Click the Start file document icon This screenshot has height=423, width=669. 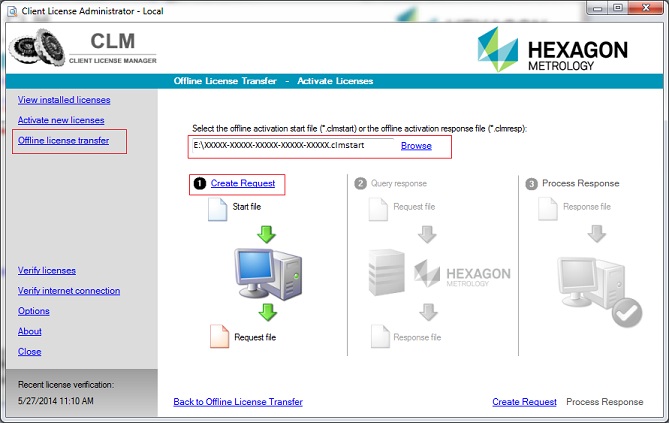click(217, 208)
